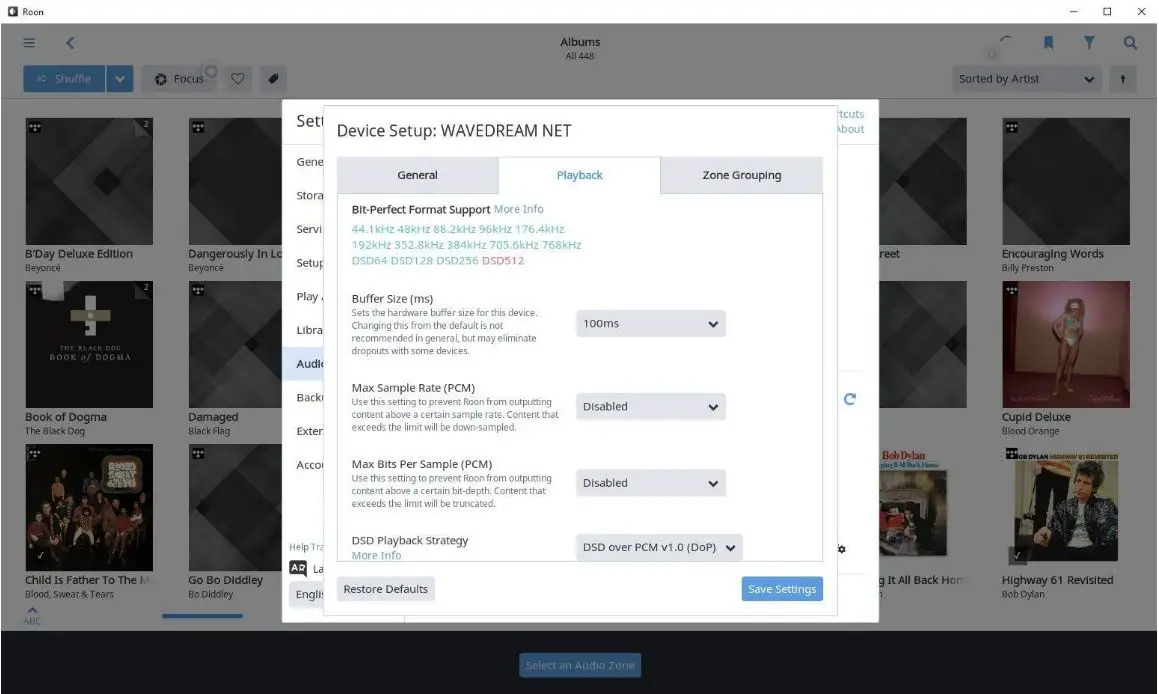Screen dimensions: 1159x694
Task: Click the heart favorites filter
Action: click(238, 78)
